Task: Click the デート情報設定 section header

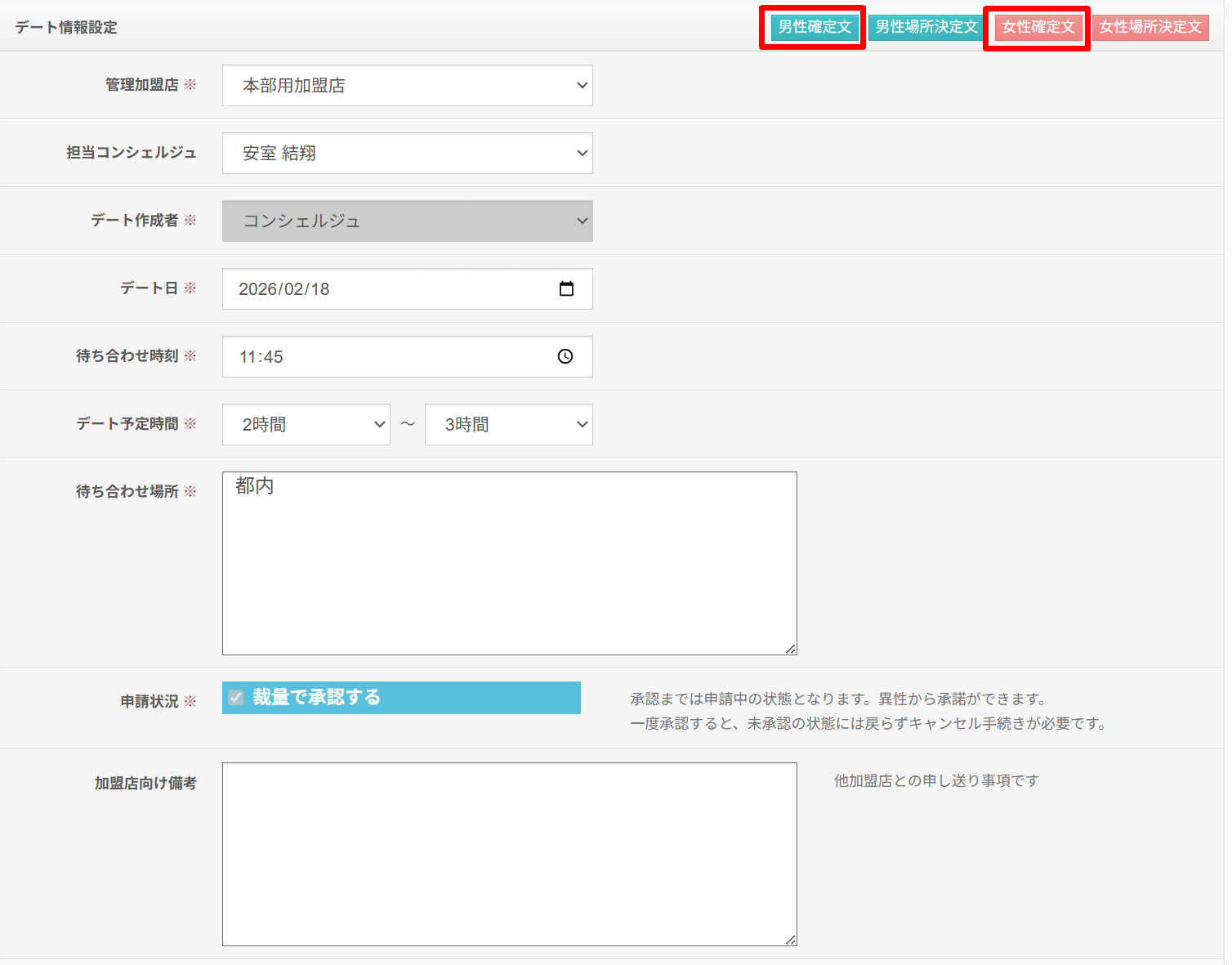Action: coord(66,28)
